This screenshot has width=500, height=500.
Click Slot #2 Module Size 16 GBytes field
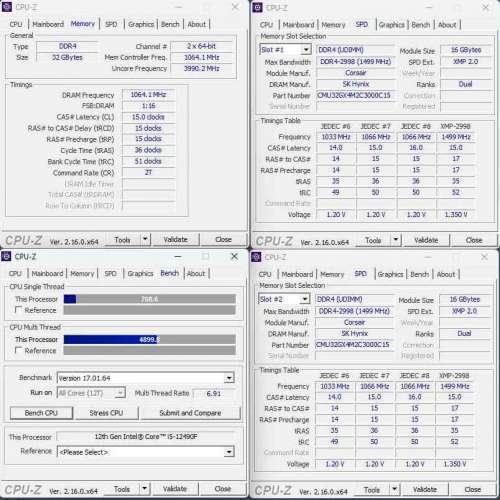point(465,299)
